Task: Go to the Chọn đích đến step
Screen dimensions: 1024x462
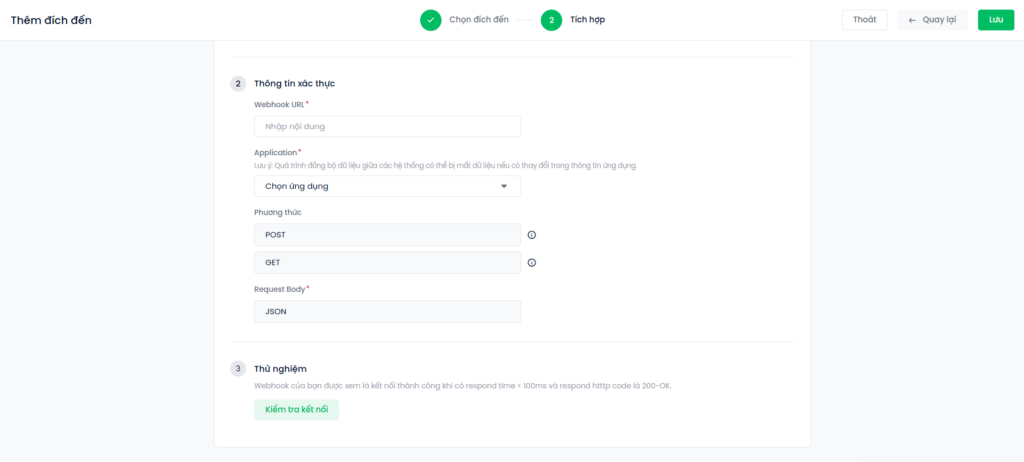Action: click(479, 20)
